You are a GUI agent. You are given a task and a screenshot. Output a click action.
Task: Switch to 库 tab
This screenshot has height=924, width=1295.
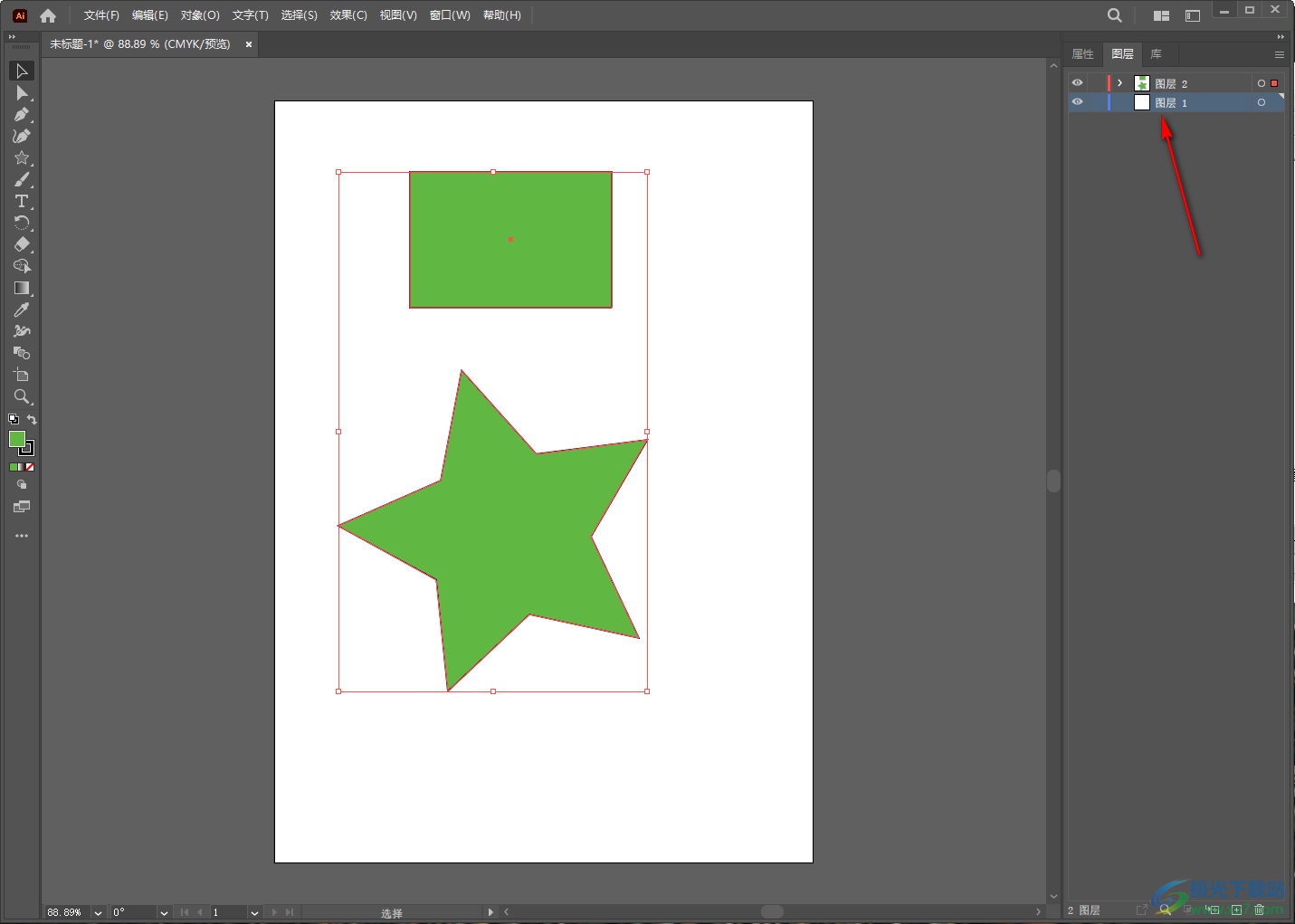(x=1156, y=54)
